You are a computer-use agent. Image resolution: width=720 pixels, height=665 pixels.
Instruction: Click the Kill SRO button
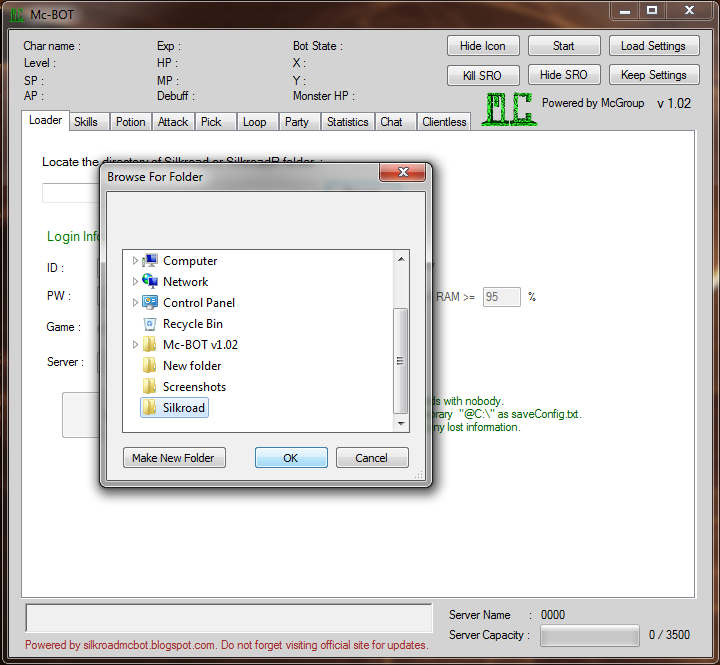pyautogui.click(x=483, y=75)
